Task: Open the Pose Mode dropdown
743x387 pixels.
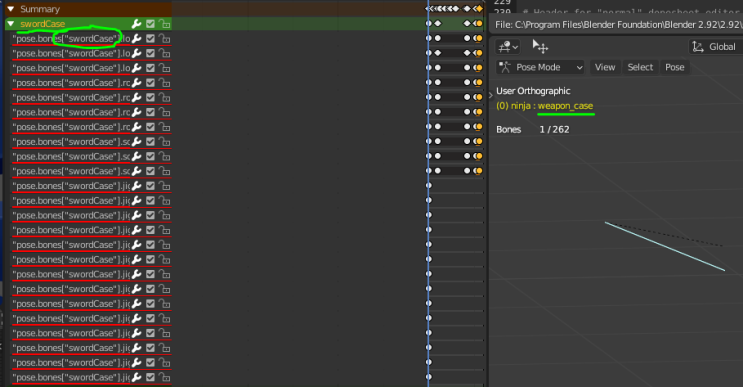Action: pos(540,67)
